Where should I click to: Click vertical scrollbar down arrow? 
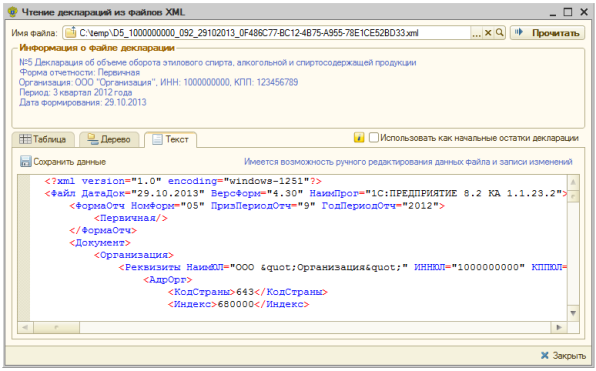(573, 313)
